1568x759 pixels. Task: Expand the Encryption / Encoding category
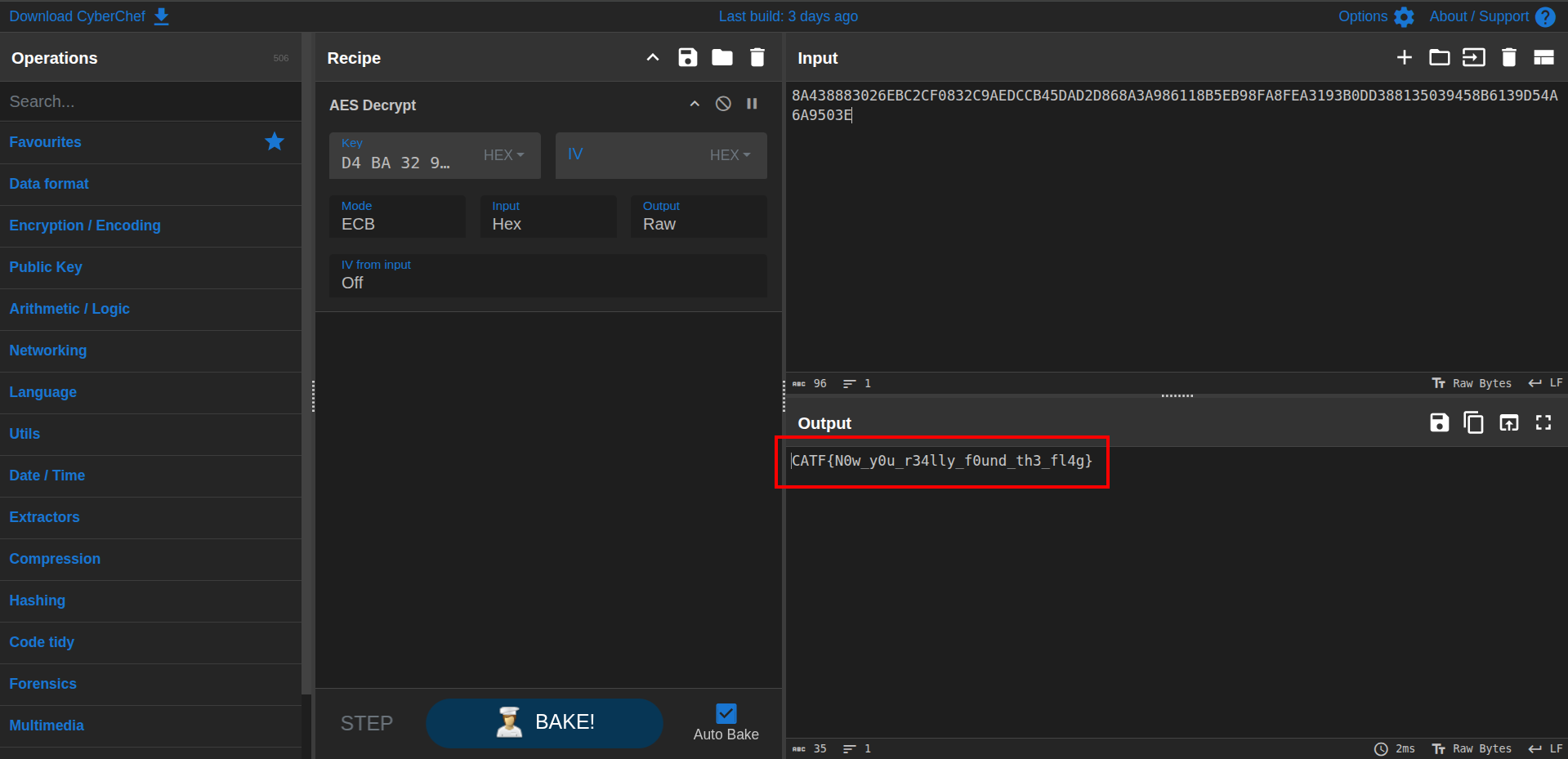click(151, 225)
